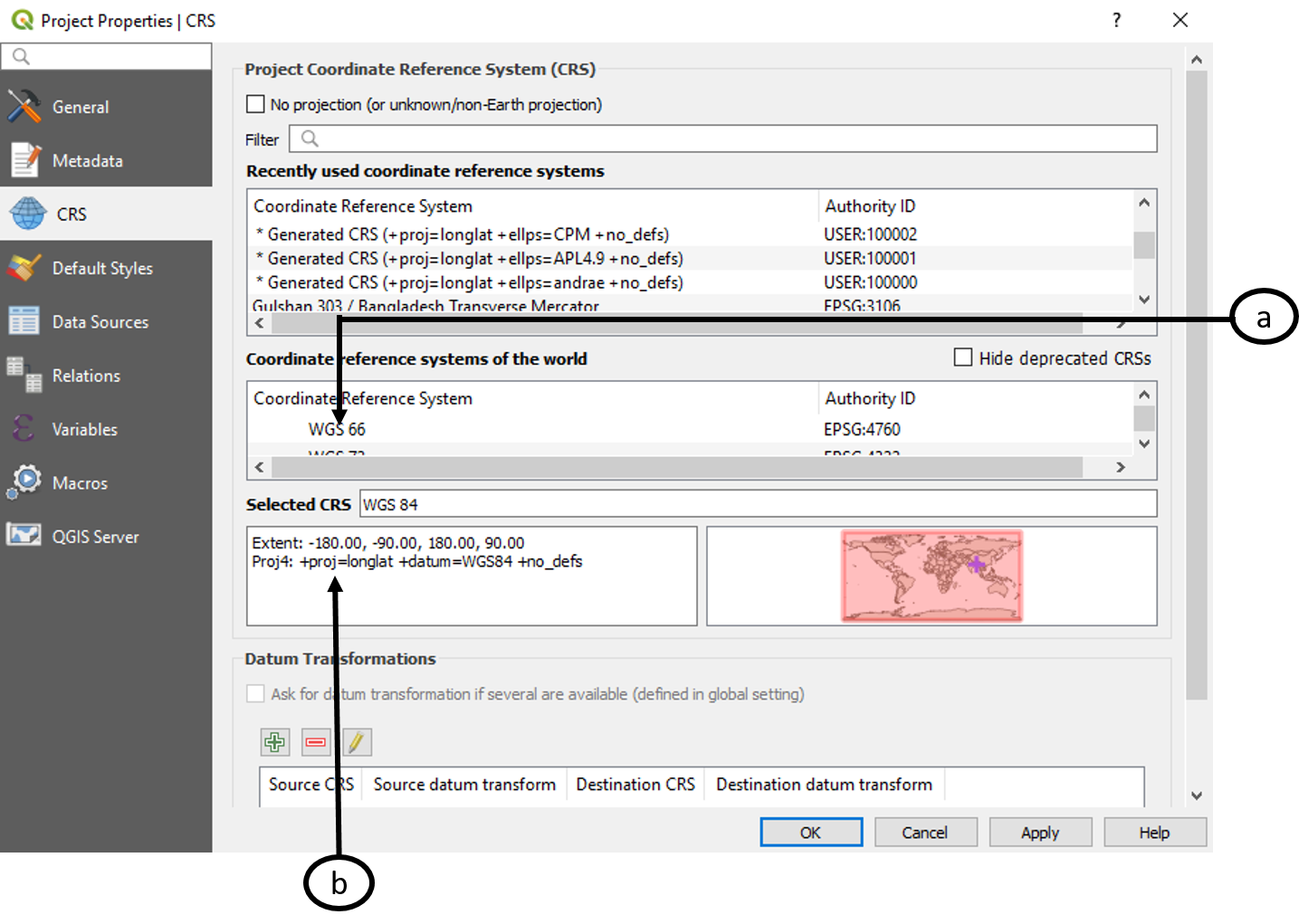
Task: Click left arrow of world list horizontal scrollbar
Action: (260, 467)
